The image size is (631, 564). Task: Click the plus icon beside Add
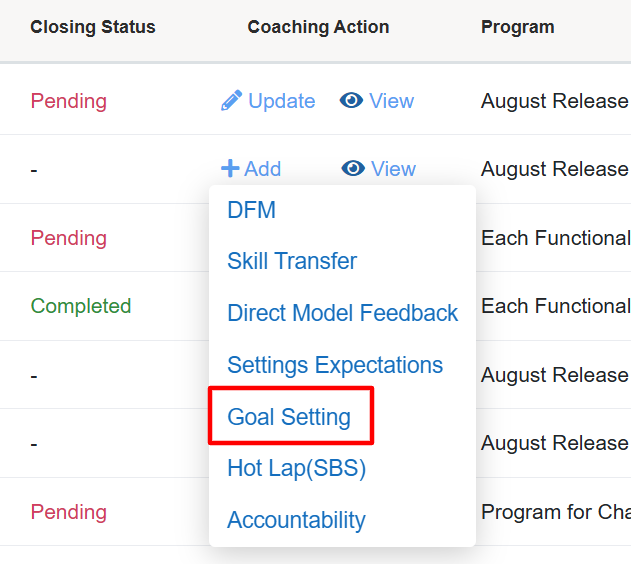[230, 169]
